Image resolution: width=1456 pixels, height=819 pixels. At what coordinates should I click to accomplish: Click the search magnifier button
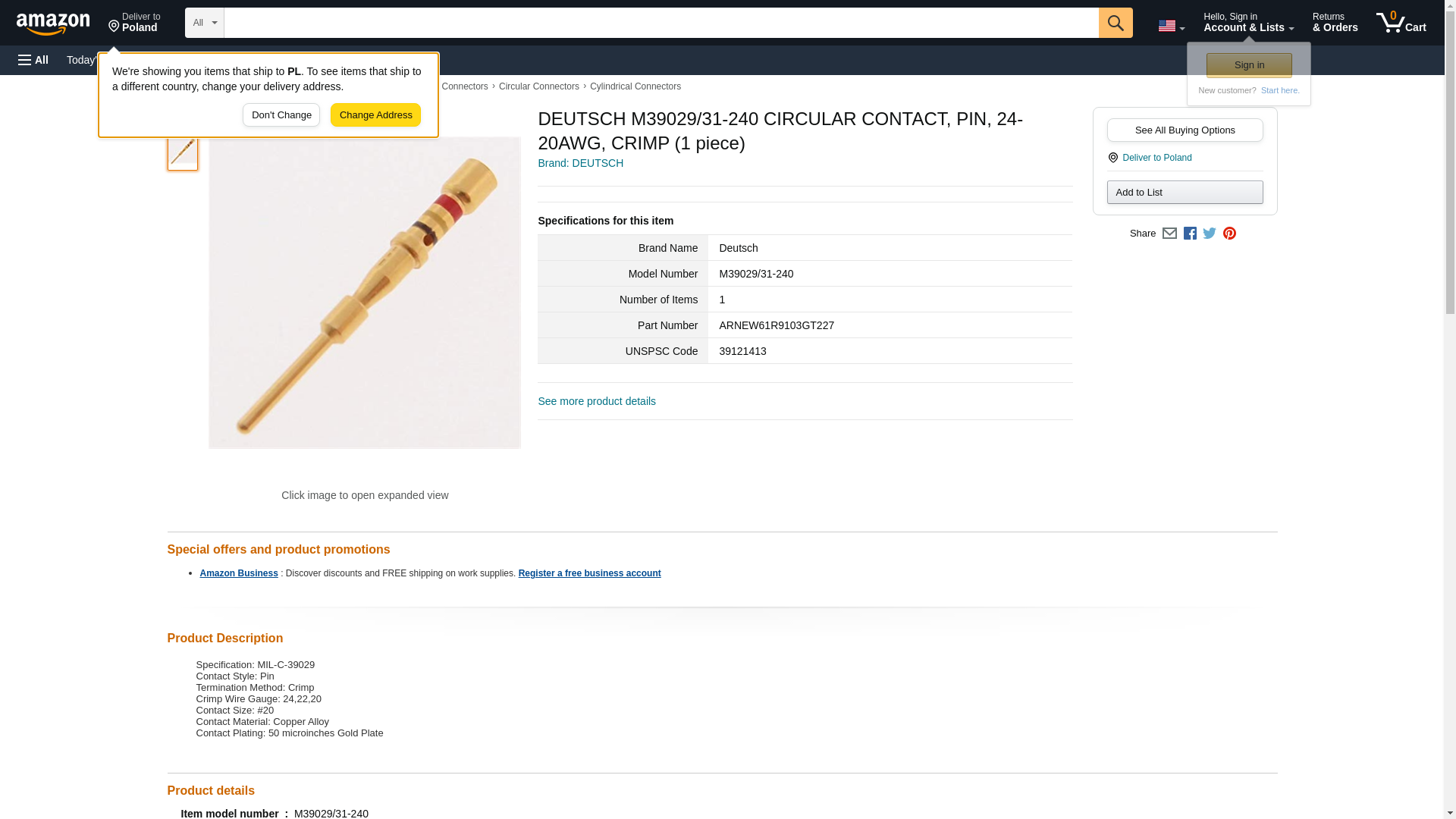tap(1115, 23)
